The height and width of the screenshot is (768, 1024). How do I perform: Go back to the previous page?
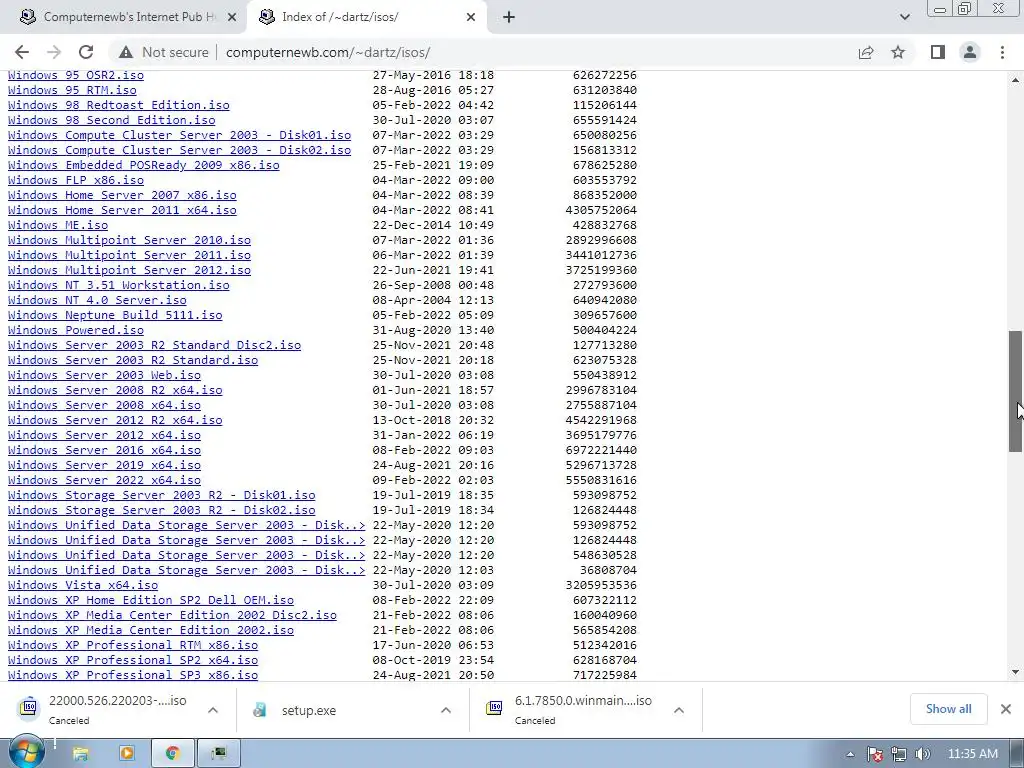pyautogui.click(x=22, y=52)
